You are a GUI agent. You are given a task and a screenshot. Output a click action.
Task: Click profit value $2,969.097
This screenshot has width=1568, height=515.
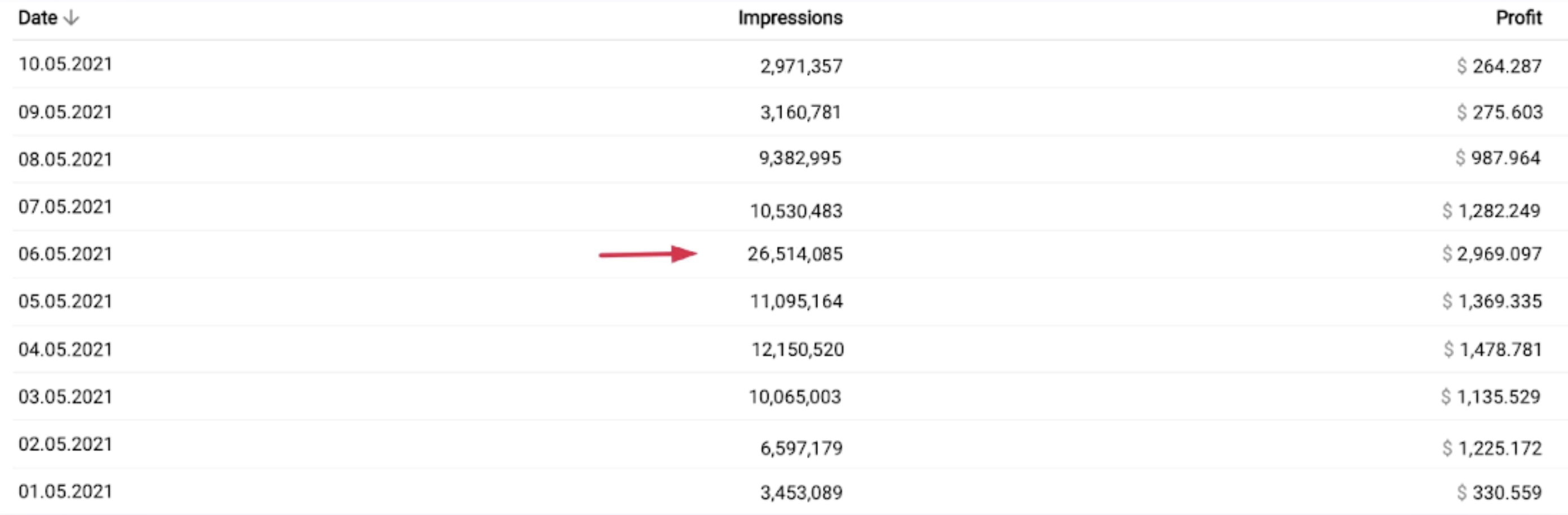[x=1492, y=254]
